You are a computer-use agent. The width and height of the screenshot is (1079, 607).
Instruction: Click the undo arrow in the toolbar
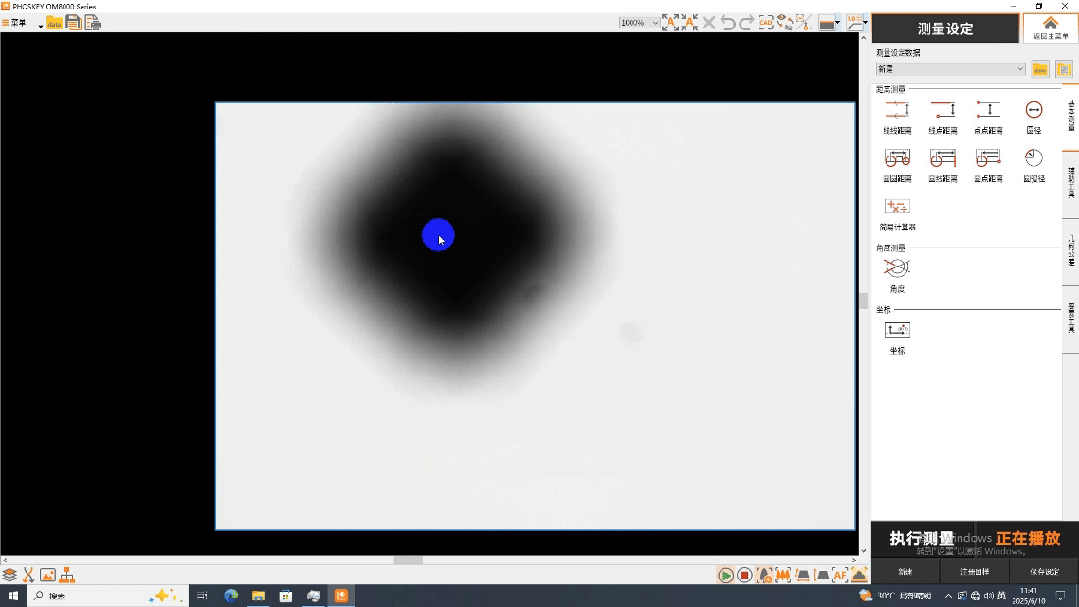728,22
